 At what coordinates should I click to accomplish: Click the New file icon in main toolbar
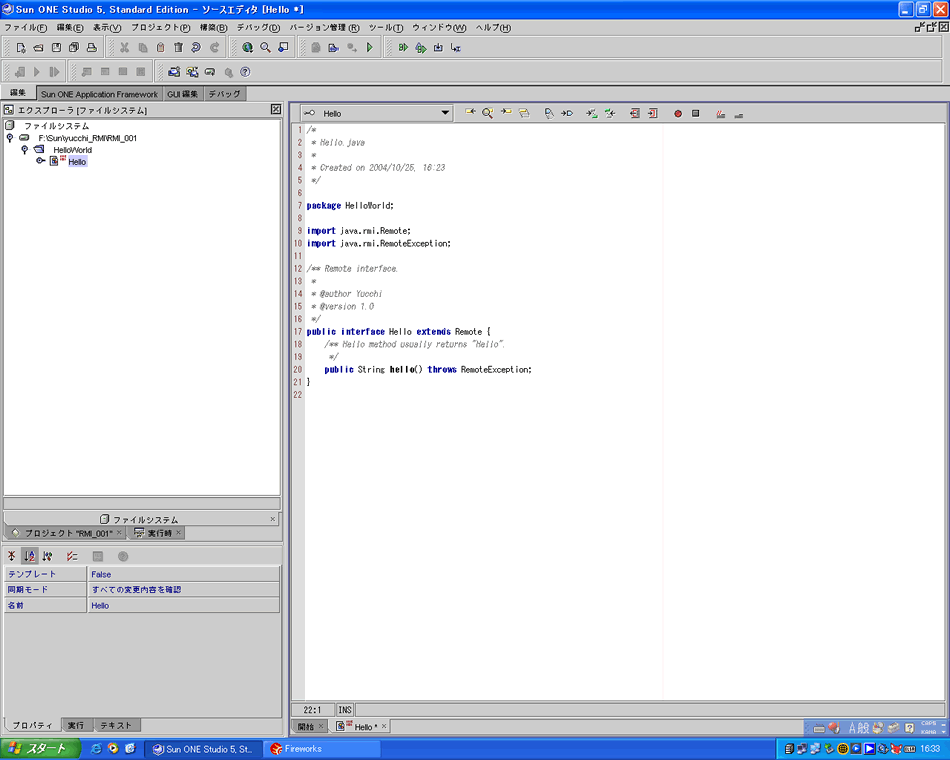click(x=21, y=47)
